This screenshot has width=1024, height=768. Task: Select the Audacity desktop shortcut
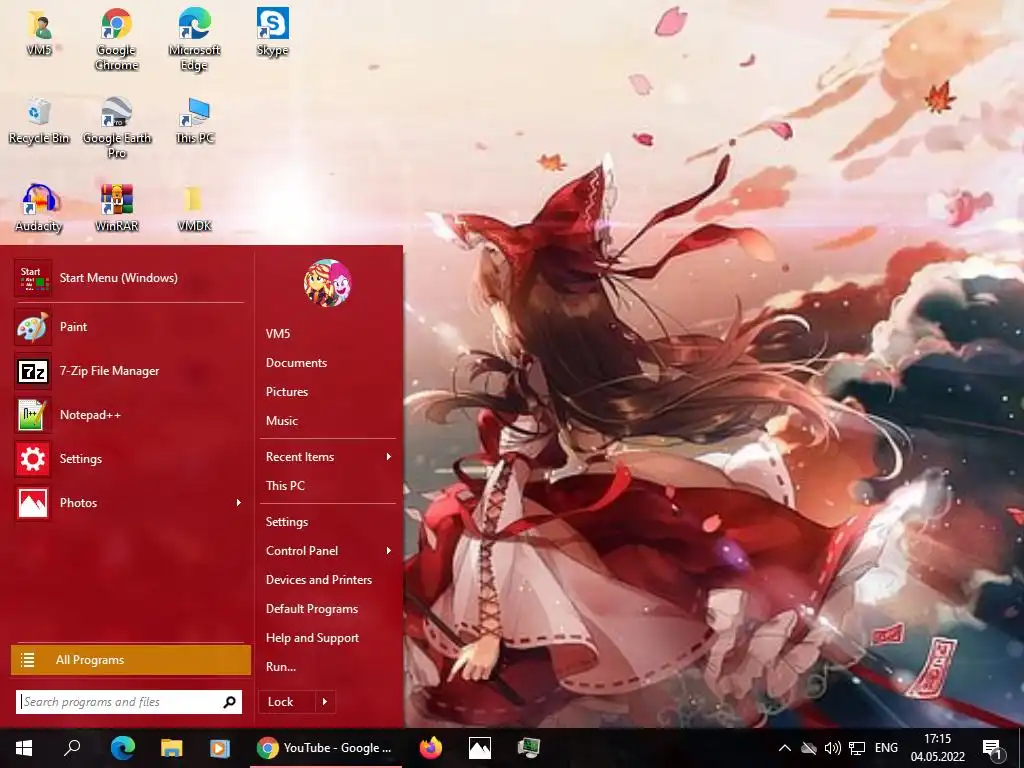pyautogui.click(x=39, y=208)
